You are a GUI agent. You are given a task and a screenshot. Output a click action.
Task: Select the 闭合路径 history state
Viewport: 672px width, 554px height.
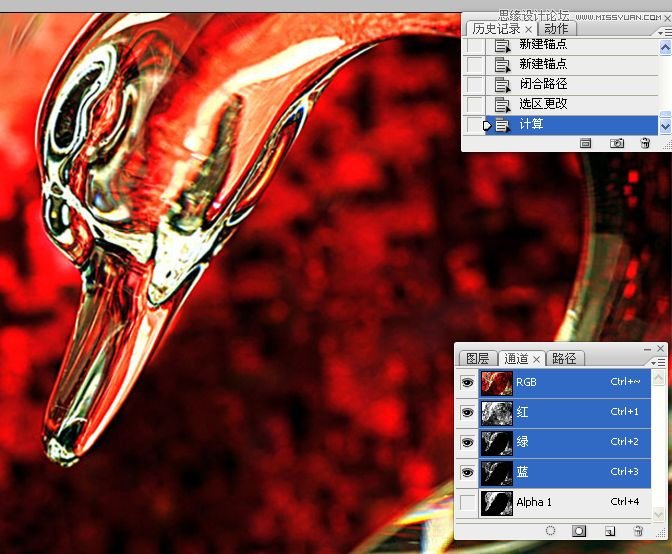(543, 85)
